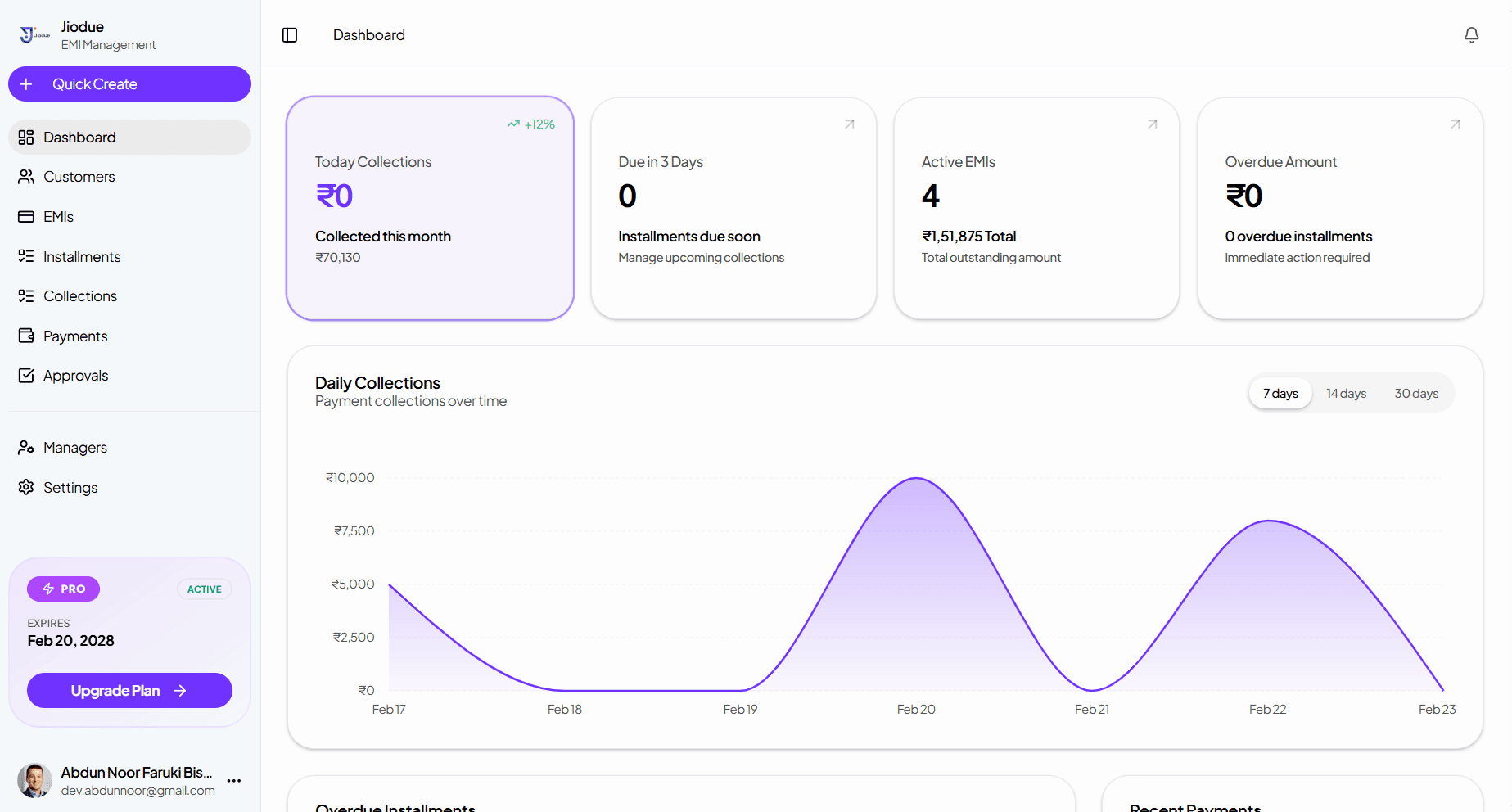
Task: Expand the Overdue Amount card details
Action: pos(1455,124)
